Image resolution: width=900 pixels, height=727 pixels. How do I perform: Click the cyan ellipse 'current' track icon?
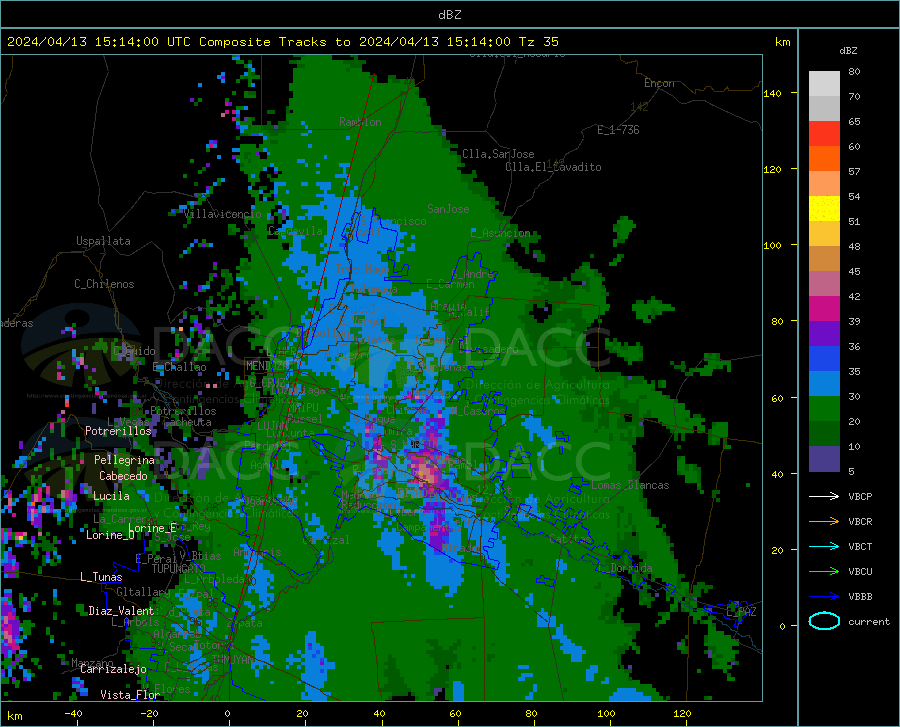(824, 621)
